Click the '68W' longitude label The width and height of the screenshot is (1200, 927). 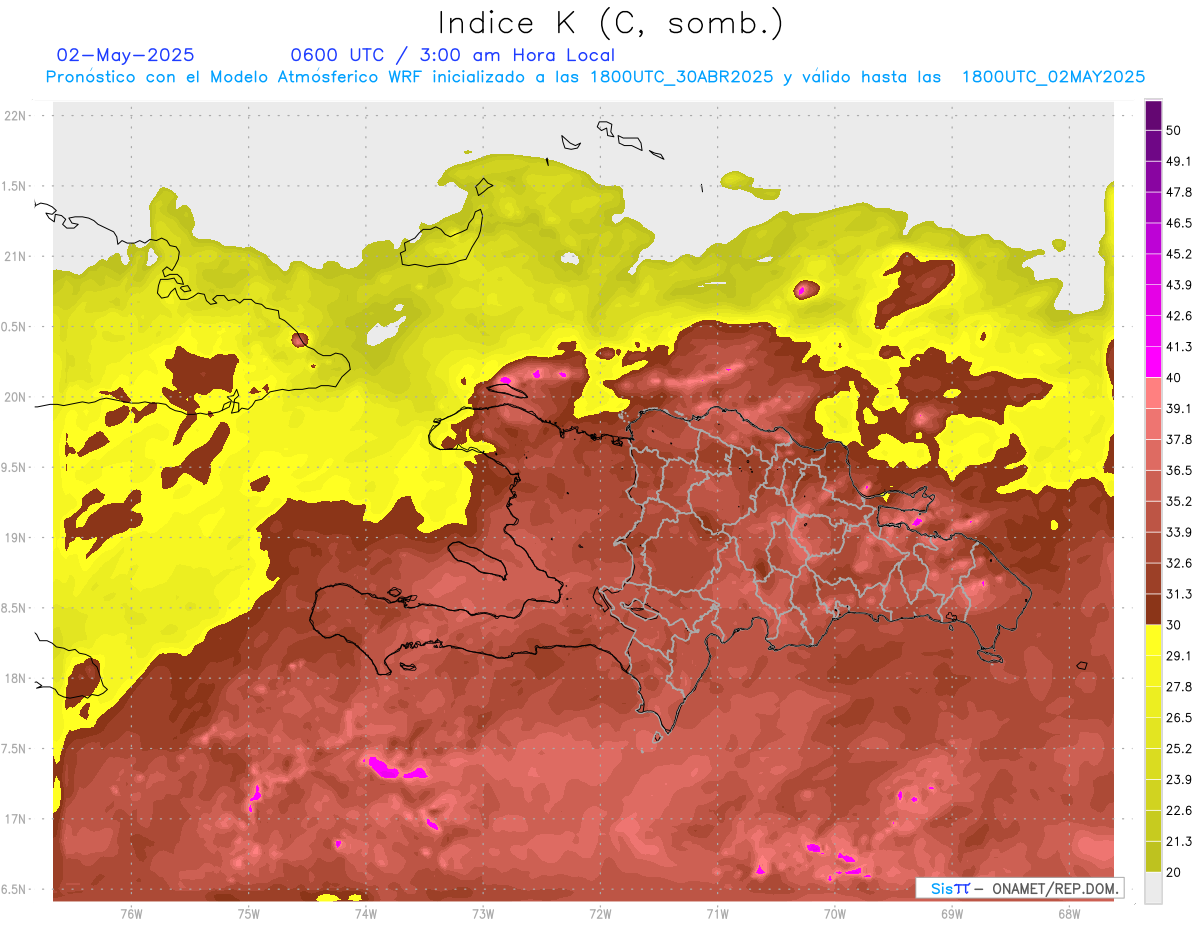point(1069,913)
